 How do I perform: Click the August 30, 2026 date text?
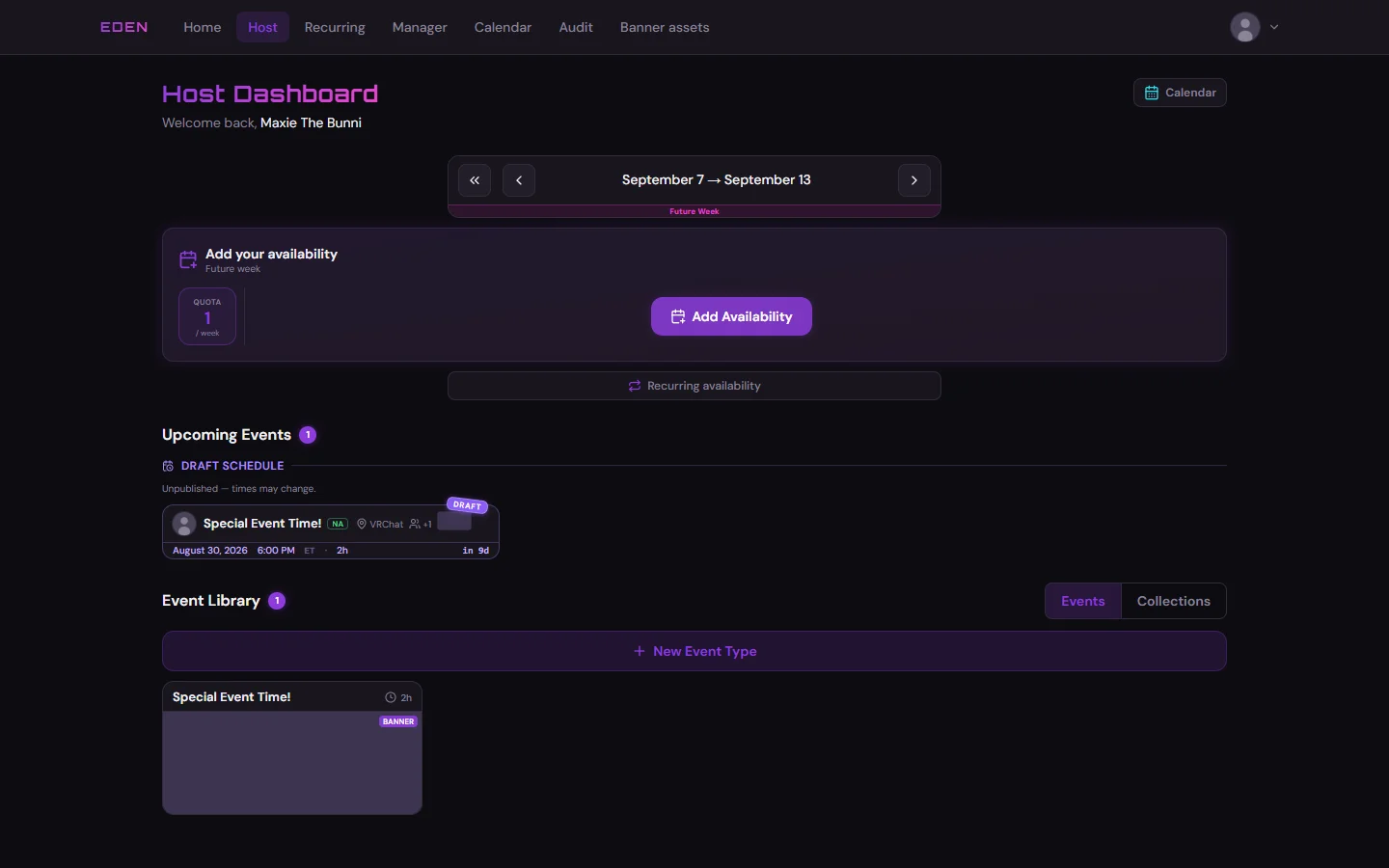point(210,551)
